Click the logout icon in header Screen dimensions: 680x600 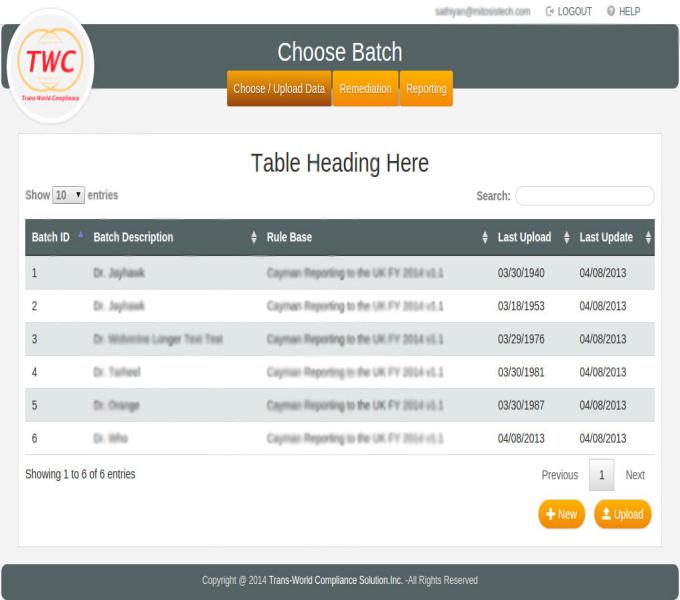(551, 11)
